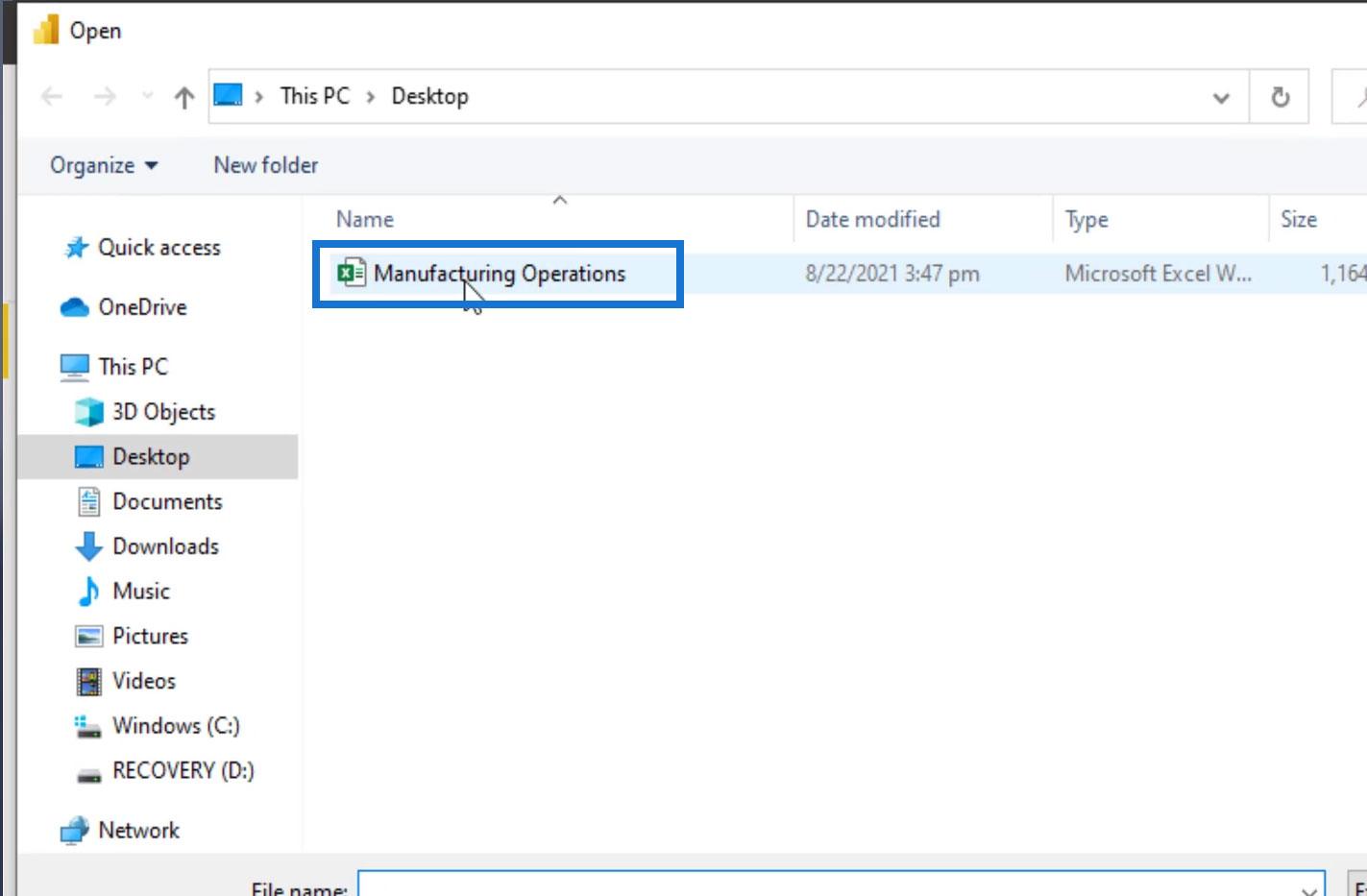
Task: Open the Pictures folder
Action: pyautogui.click(x=150, y=636)
